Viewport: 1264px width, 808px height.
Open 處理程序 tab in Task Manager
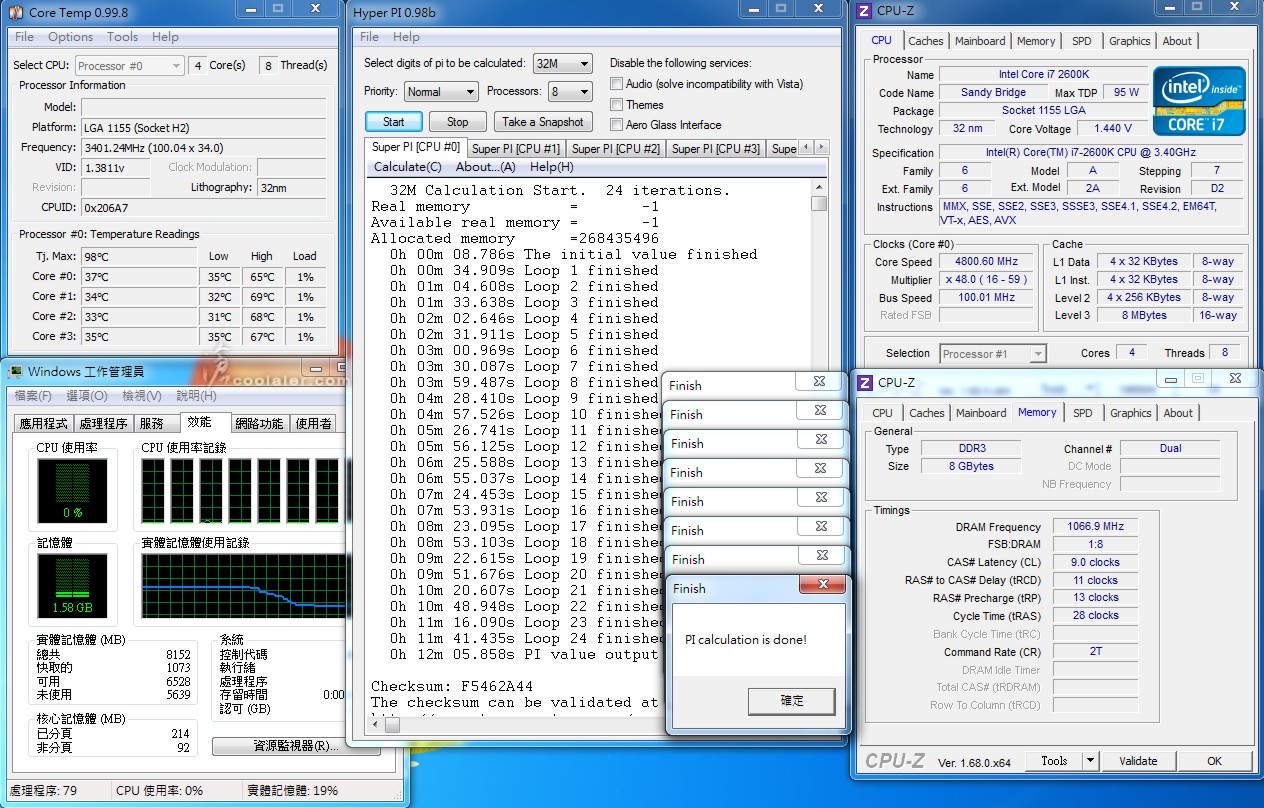tap(104, 424)
